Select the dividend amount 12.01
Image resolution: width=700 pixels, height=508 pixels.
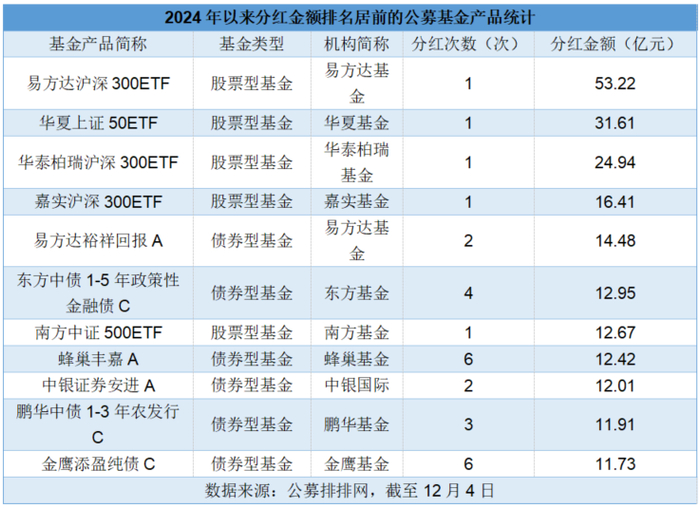(x=615, y=385)
